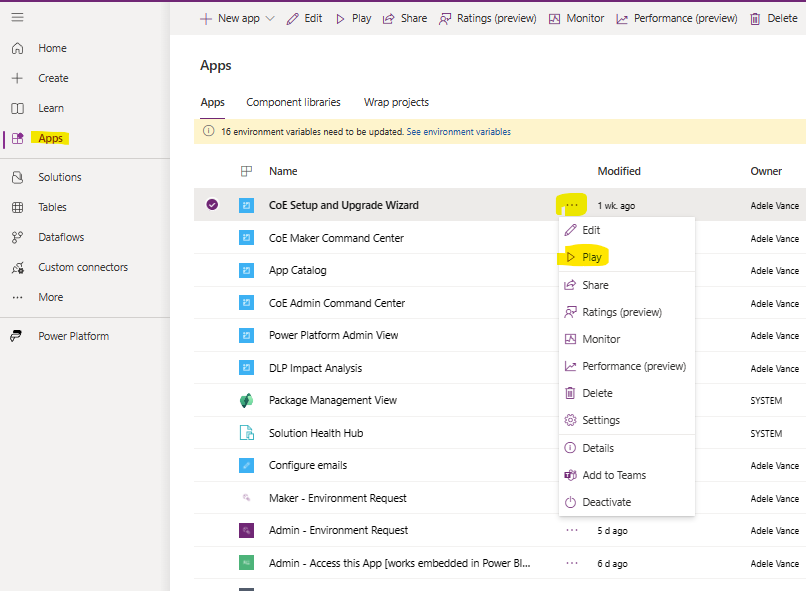Select the CoE Setup and Upgrade Wizard row checkmark
The image size is (806, 591).
(x=212, y=204)
